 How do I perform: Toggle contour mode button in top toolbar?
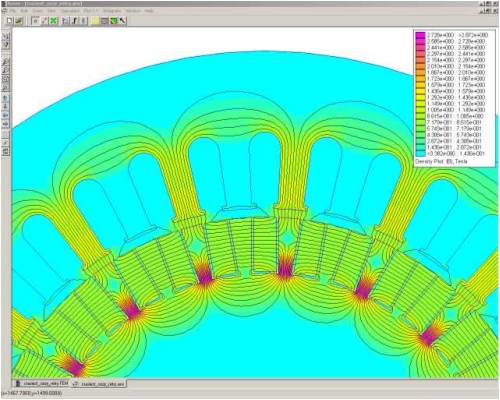pyautogui.click(x=44, y=21)
